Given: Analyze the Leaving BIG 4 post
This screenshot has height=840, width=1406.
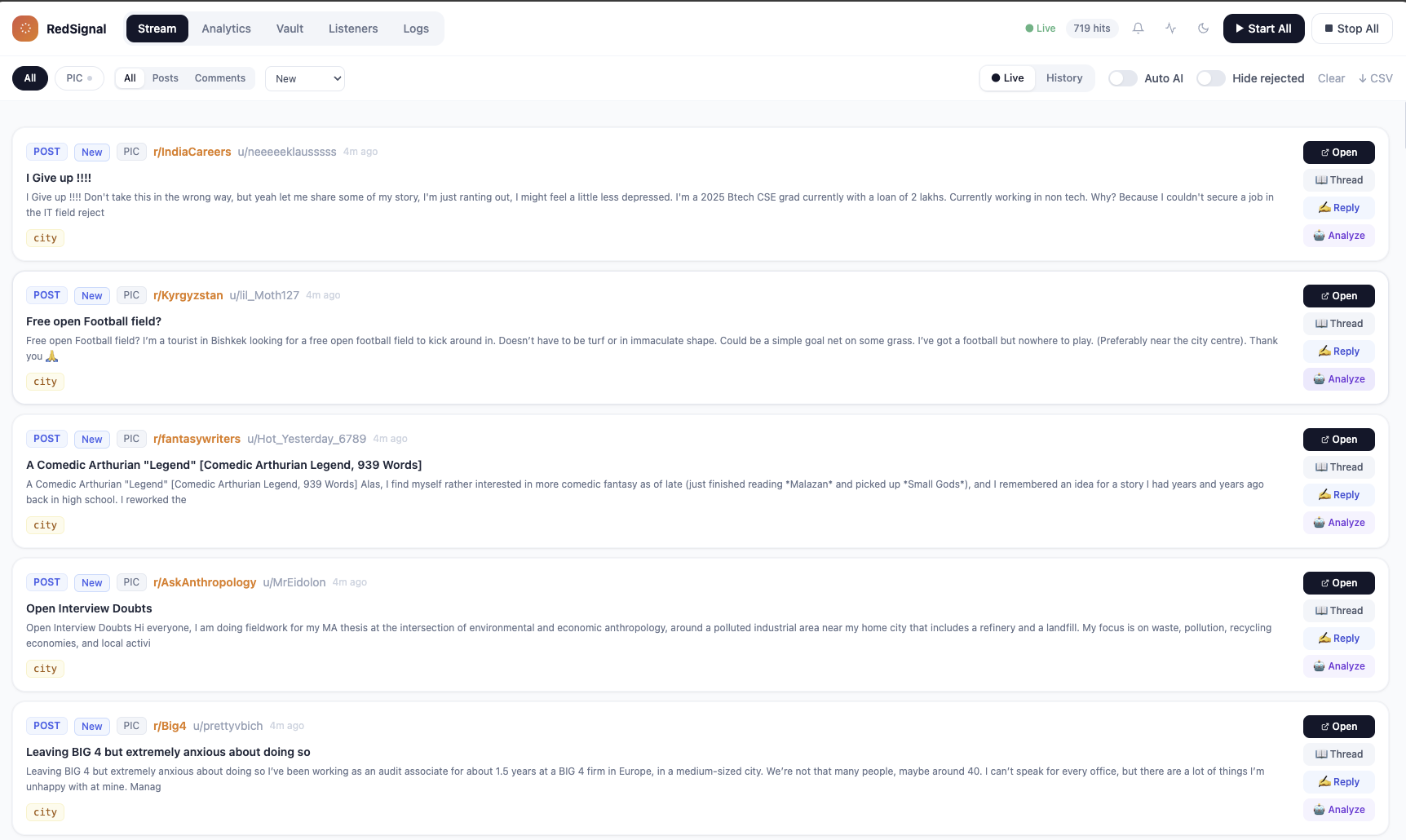Looking at the screenshot, I should pyautogui.click(x=1339, y=810).
